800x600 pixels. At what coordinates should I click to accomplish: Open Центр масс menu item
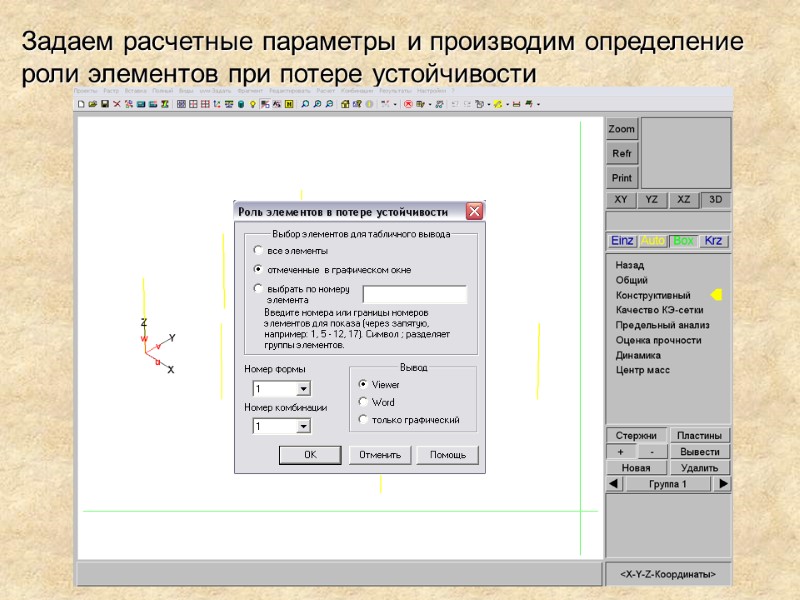[x=642, y=370]
